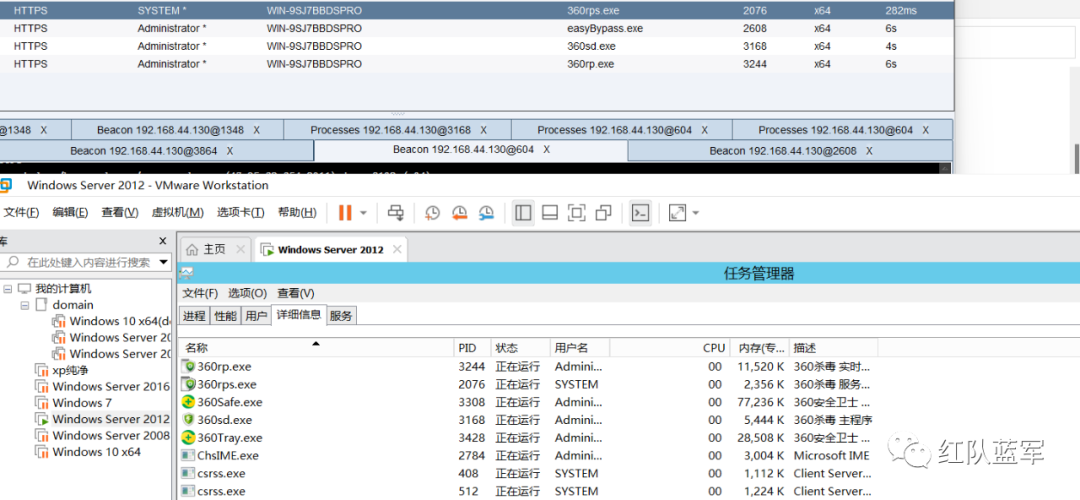Open the Processes 192.168.44.130@3168 tab
Image resolution: width=1080 pixels, height=500 pixels.
tap(397, 130)
